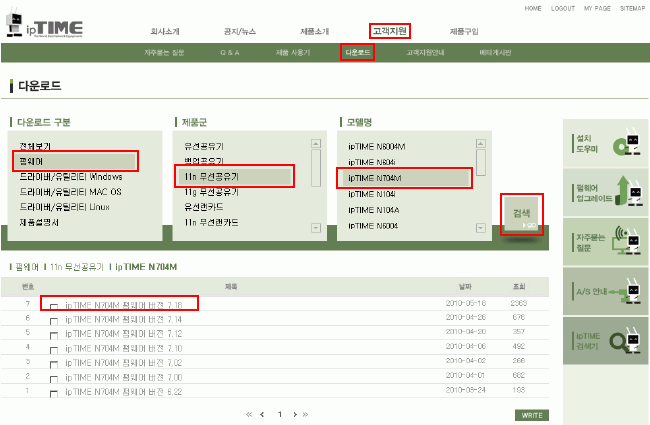Click the 제목 column header
650x425 pixels.
pos(231,287)
